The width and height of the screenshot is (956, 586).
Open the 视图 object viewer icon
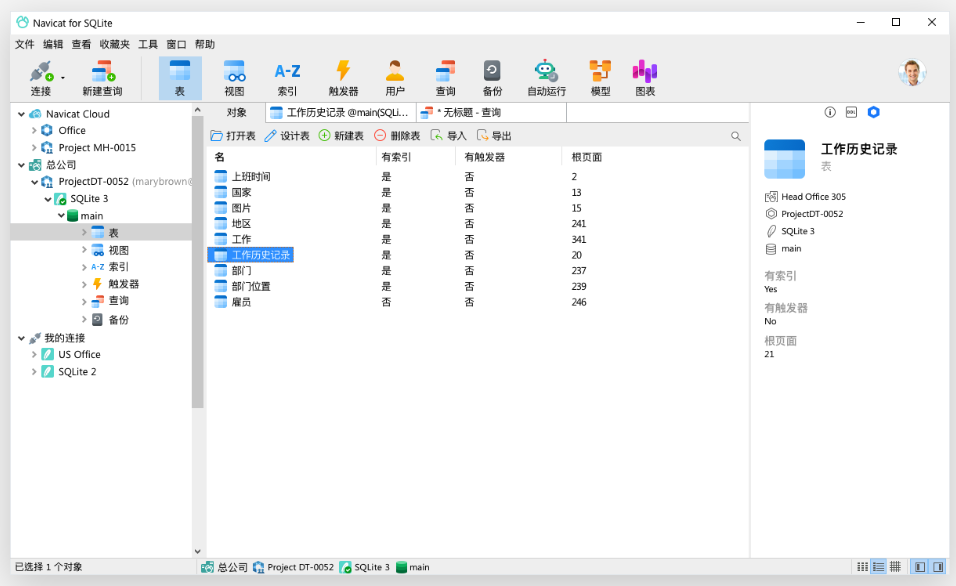(235, 75)
